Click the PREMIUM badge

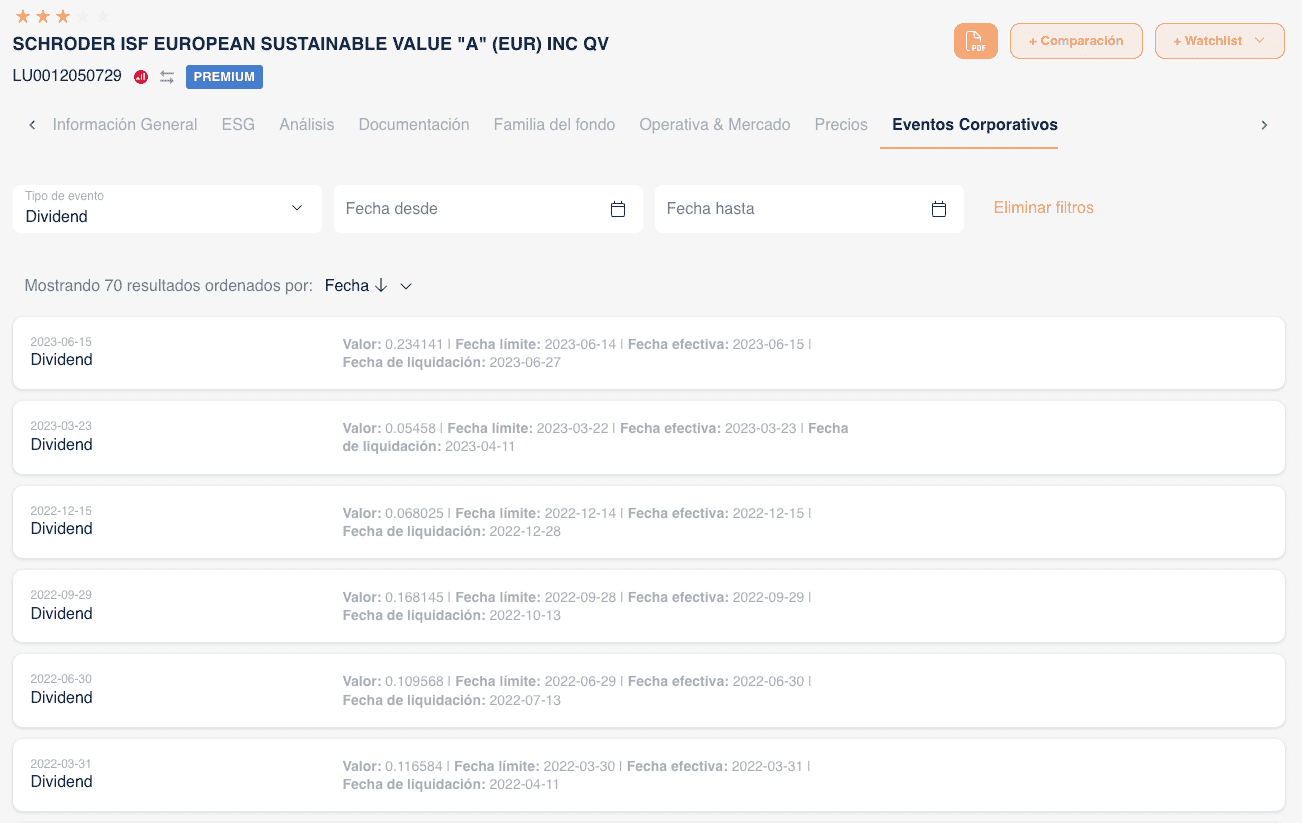pos(224,77)
